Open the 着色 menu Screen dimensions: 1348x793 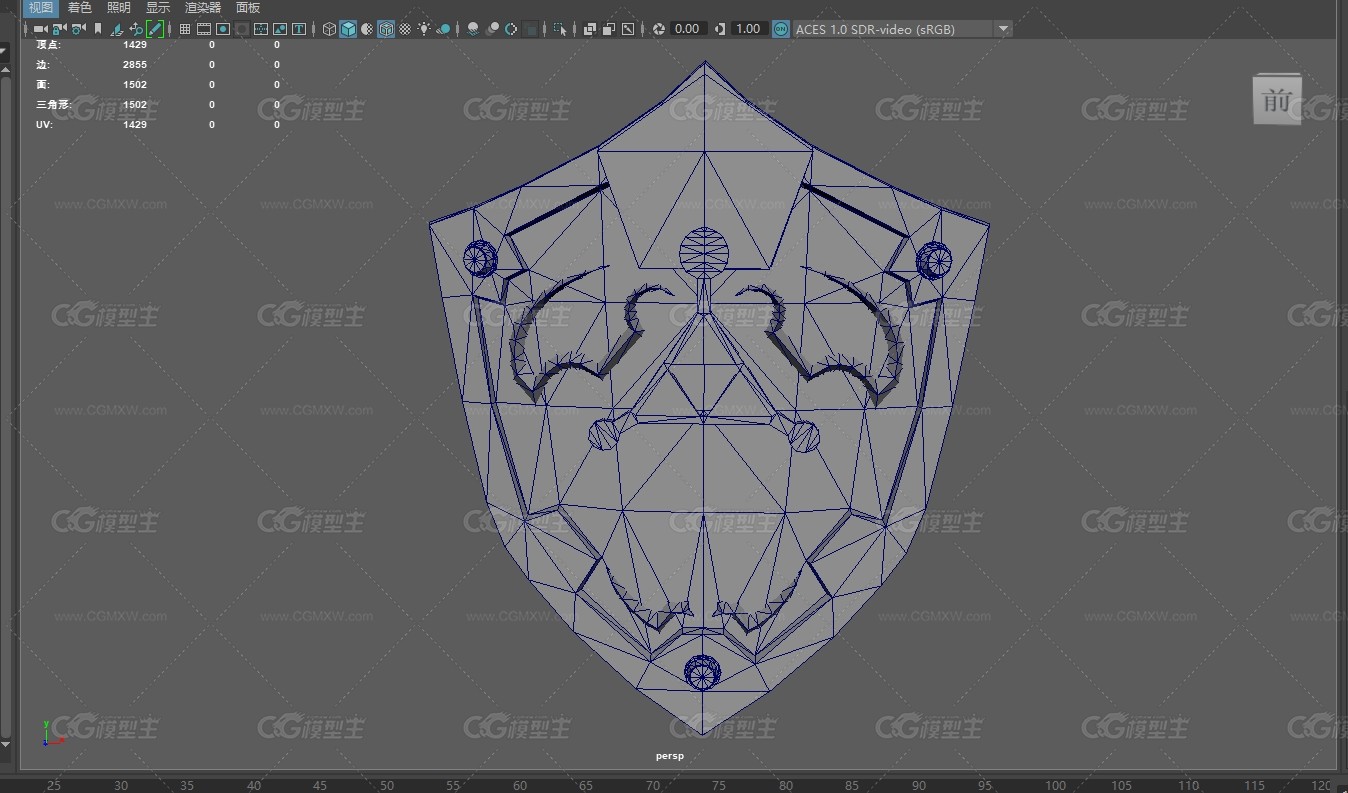pos(80,8)
